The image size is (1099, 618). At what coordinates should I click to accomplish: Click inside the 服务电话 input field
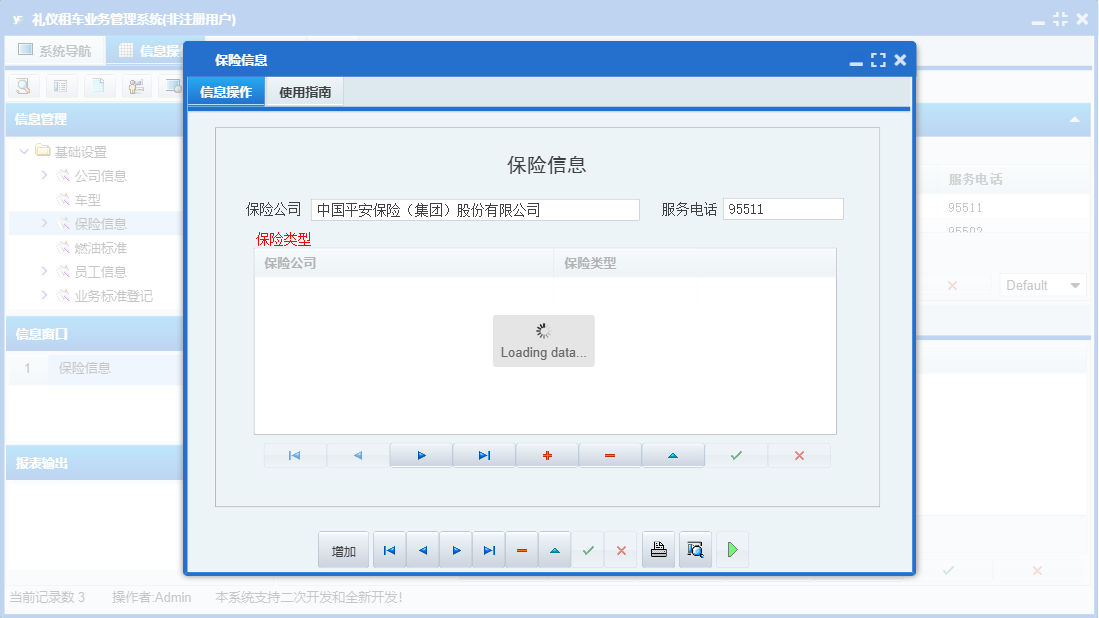click(783, 209)
